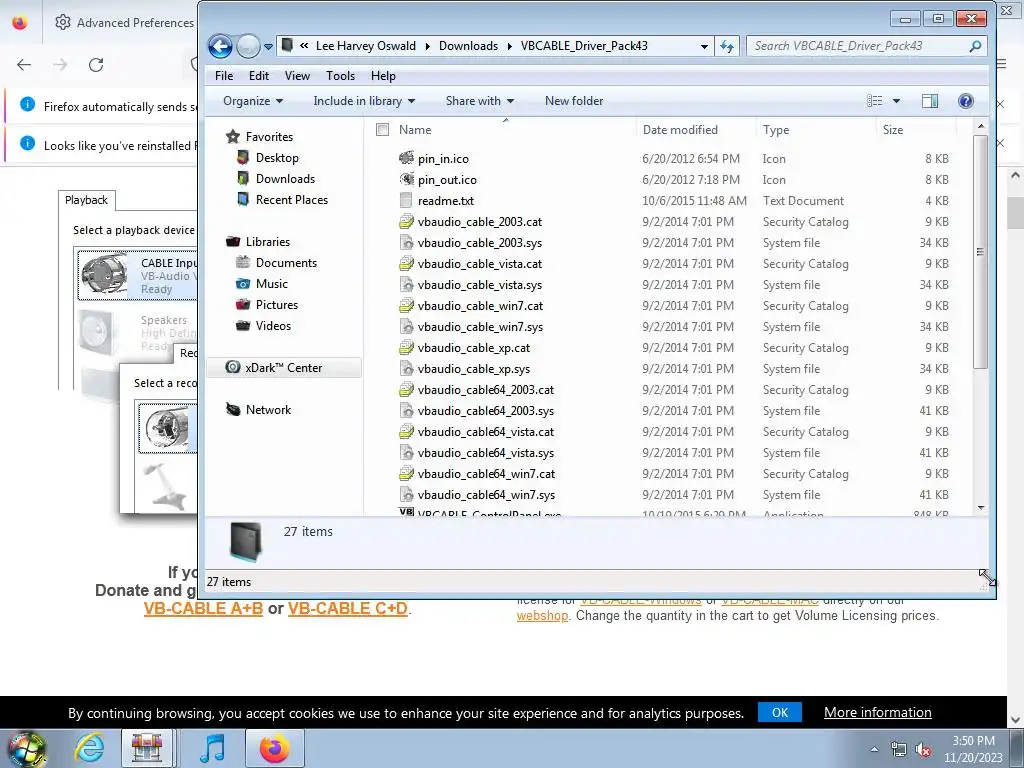Click the Explorer Forward navigation arrow
This screenshot has width=1024, height=768.
pyautogui.click(x=248, y=46)
